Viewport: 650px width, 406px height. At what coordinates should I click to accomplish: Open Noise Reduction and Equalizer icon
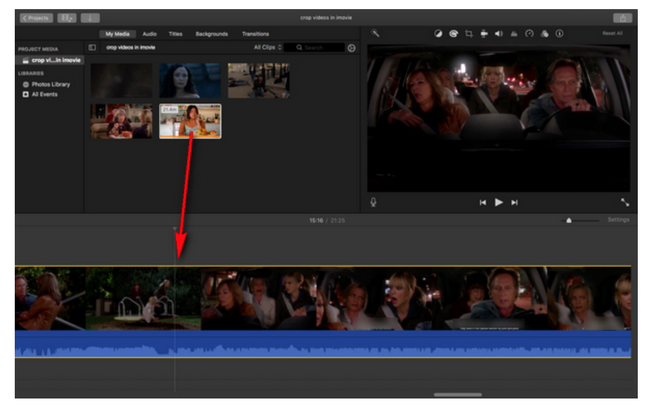(514, 33)
